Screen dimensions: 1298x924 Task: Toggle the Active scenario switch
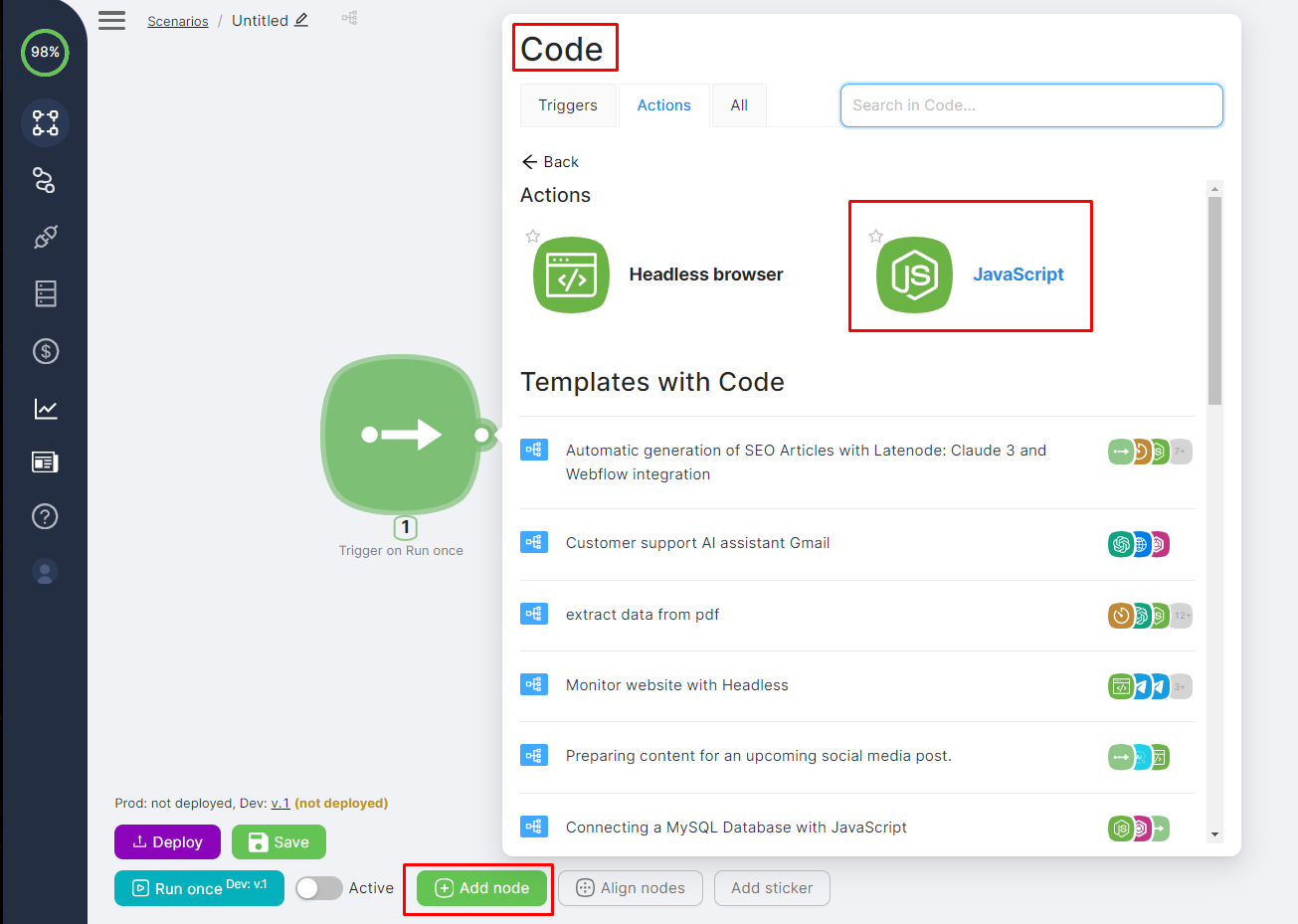[319, 888]
